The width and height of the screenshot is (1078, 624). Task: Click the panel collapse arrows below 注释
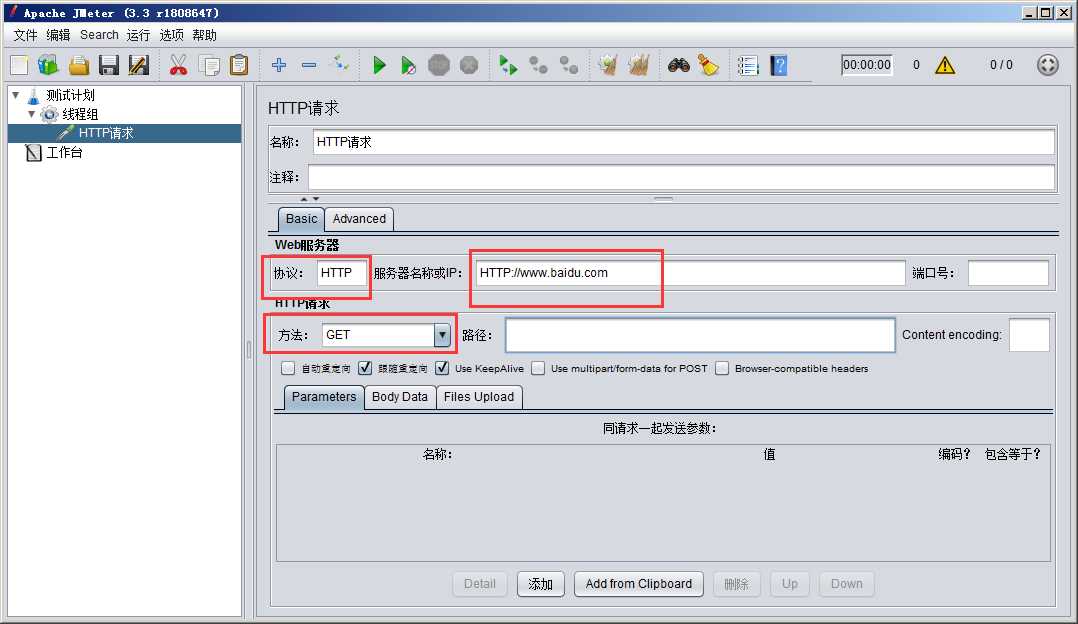coord(309,199)
